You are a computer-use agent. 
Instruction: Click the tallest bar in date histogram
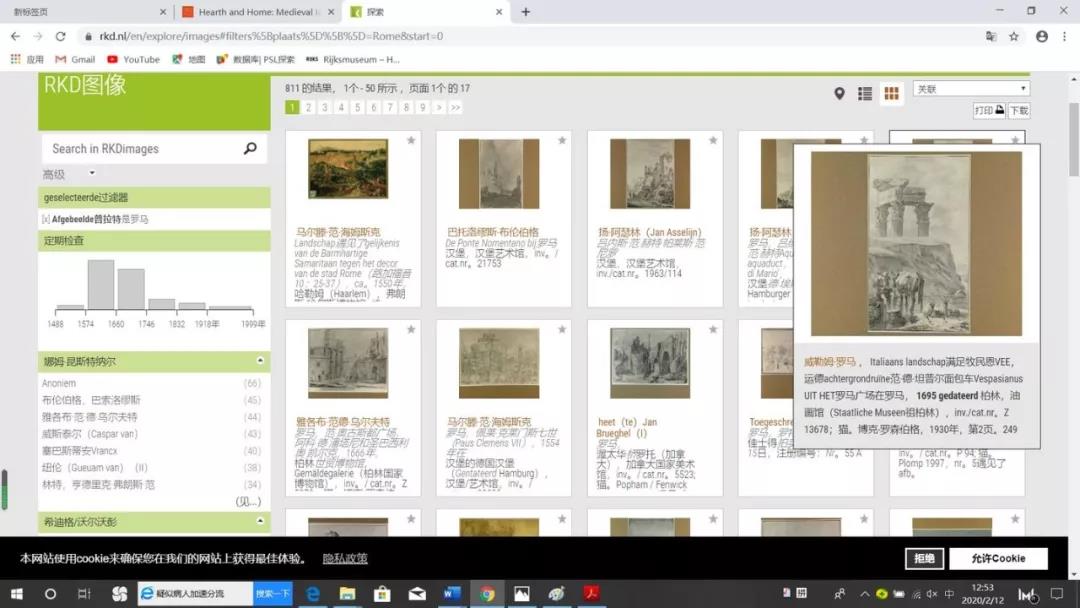coord(101,285)
